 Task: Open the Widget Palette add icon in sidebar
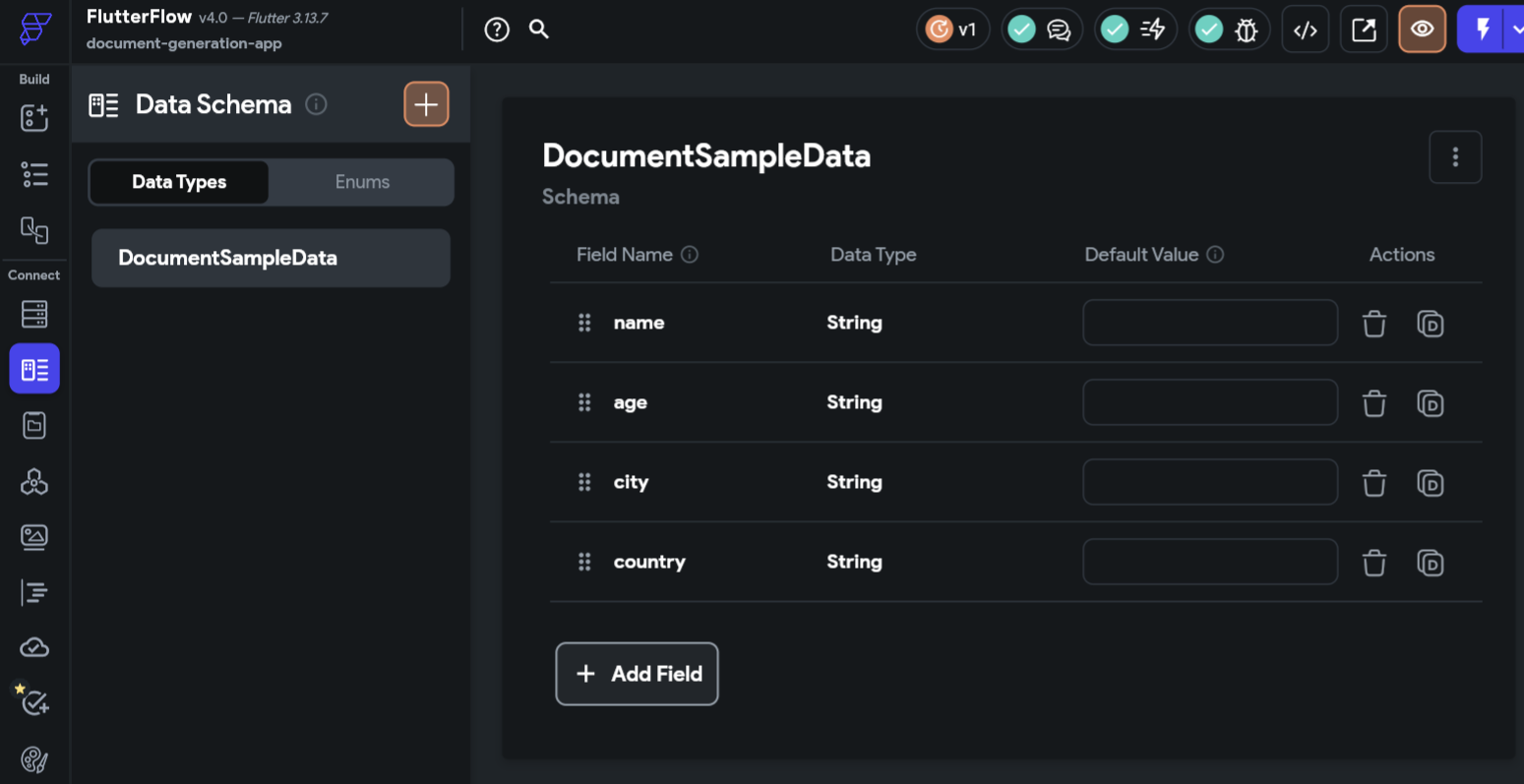(34, 118)
